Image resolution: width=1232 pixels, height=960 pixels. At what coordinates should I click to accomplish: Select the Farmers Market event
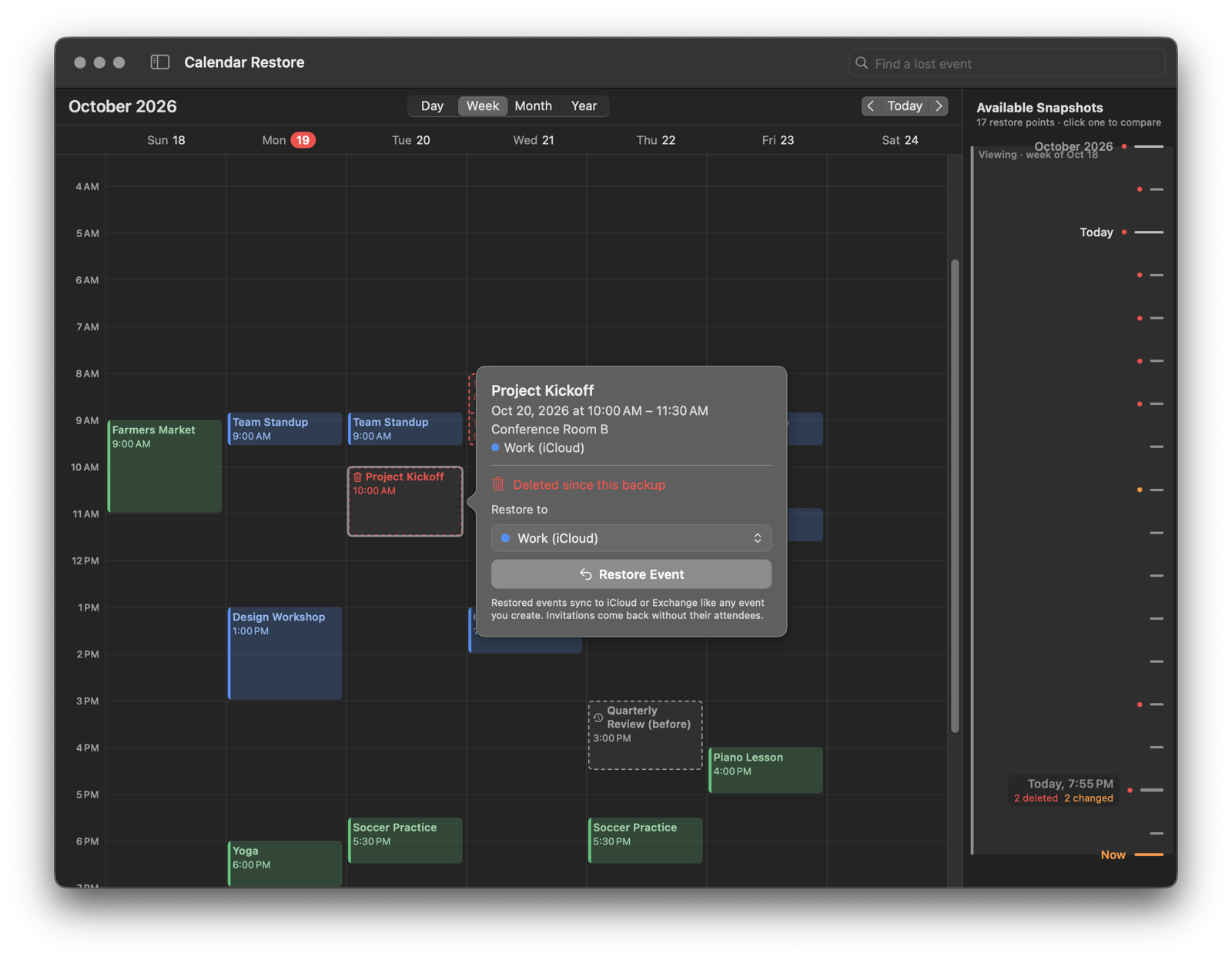(x=165, y=467)
